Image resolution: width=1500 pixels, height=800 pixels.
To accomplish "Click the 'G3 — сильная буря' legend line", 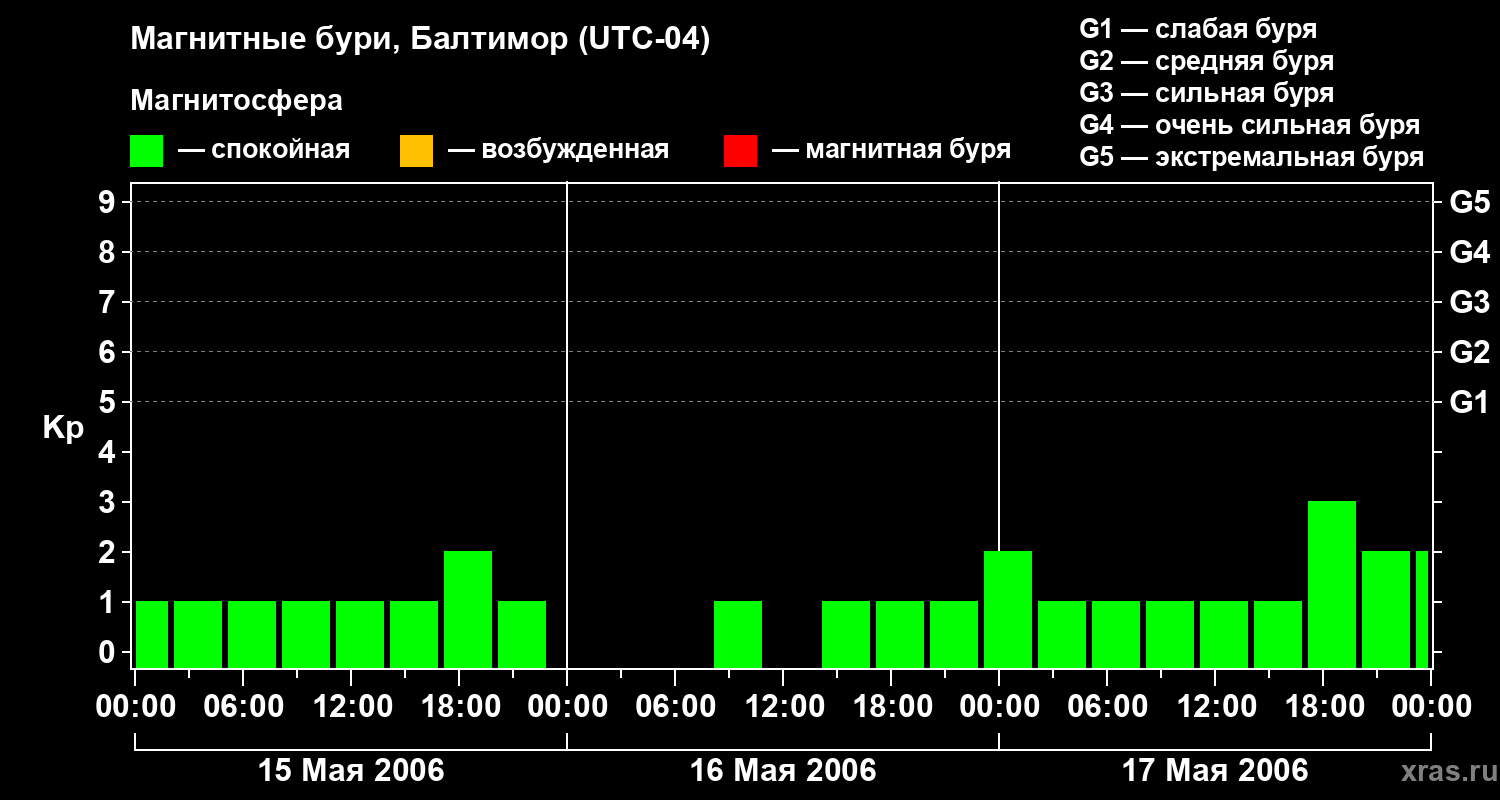I will point(1206,93).
